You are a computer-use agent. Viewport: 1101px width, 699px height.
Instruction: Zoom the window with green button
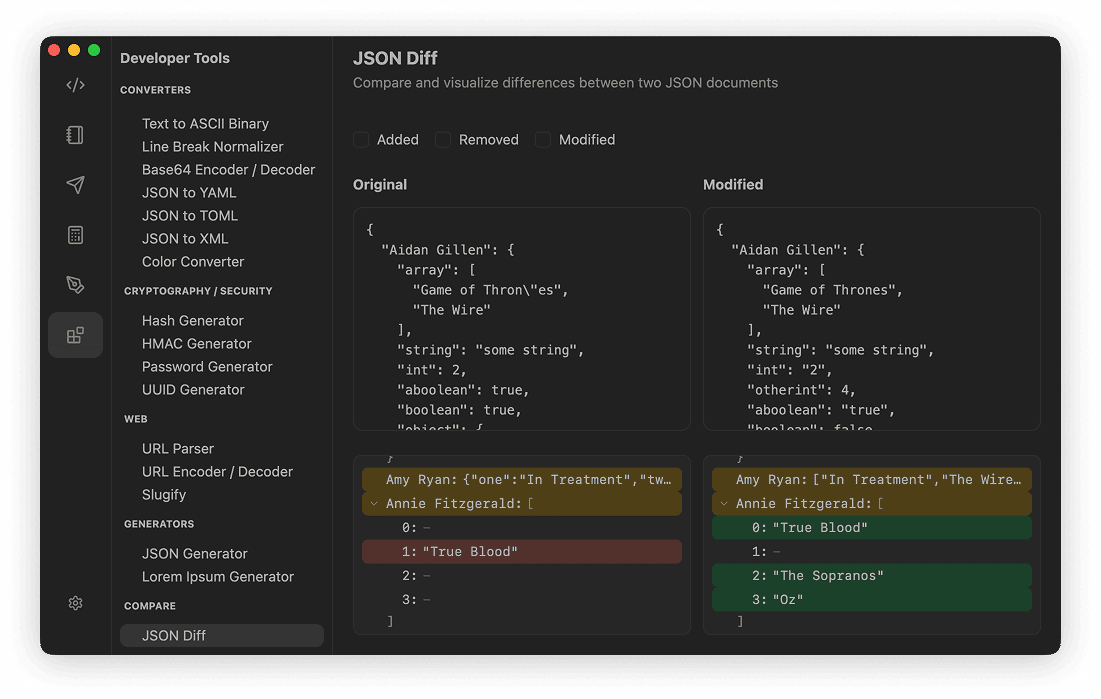pyautogui.click(x=94, y=50)
